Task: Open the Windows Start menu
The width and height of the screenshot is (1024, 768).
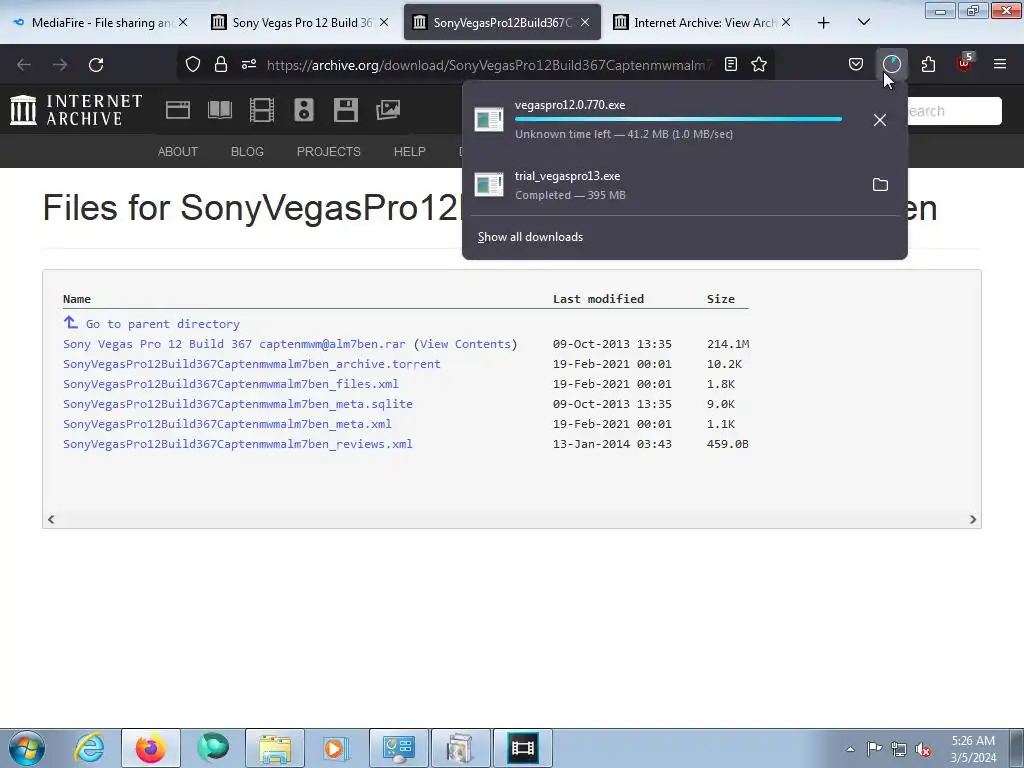Action: point(27,748)
